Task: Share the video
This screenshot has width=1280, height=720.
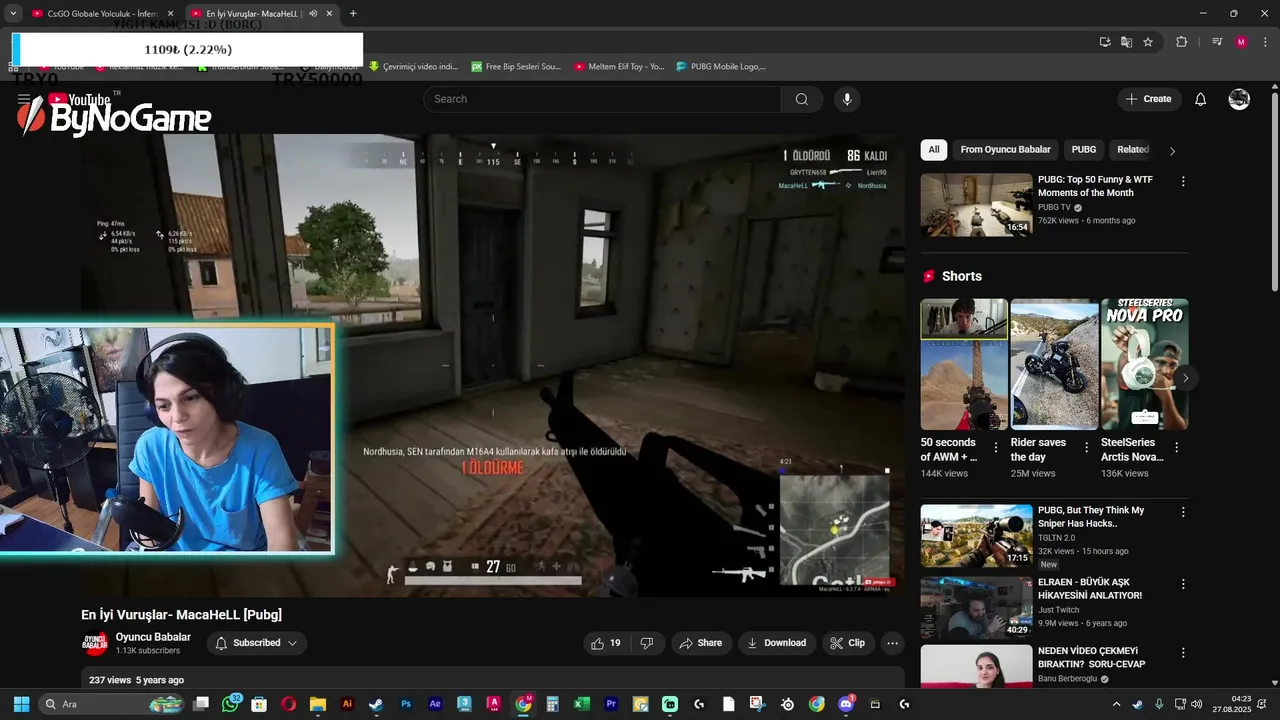Action: 700,643
